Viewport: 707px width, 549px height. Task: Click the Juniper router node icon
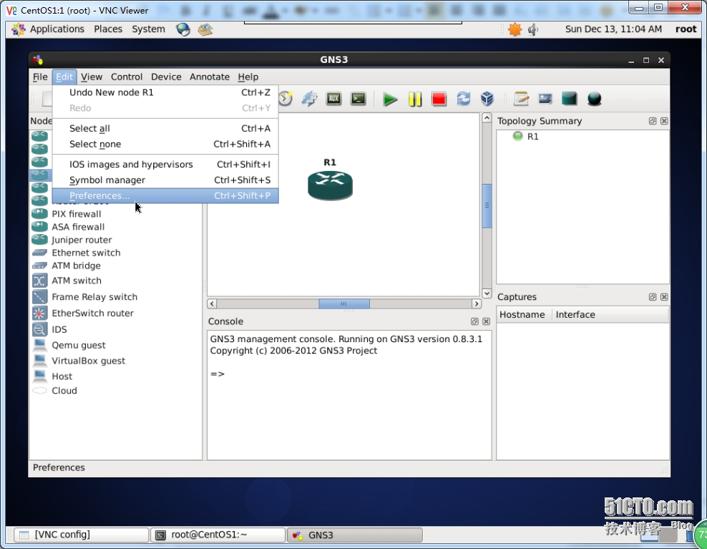(40, 239)
